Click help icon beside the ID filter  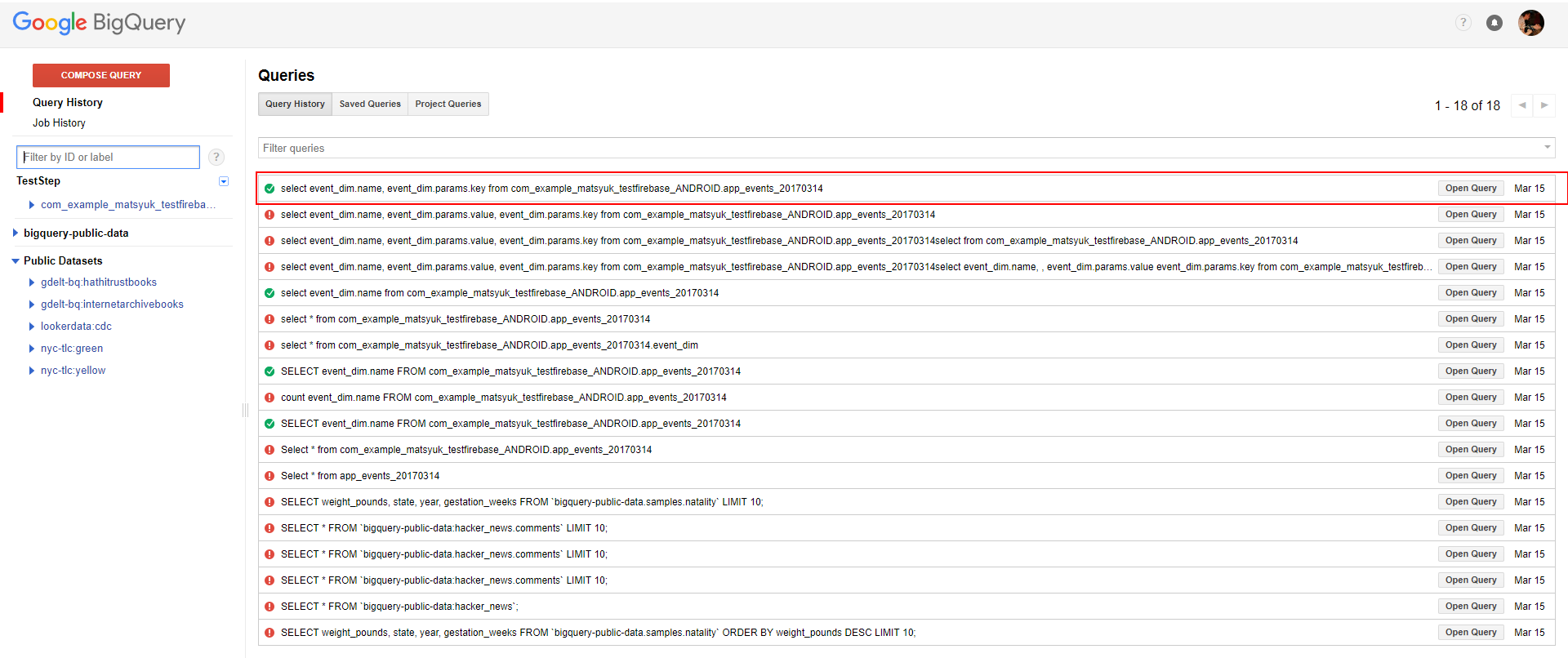(216, 157)
